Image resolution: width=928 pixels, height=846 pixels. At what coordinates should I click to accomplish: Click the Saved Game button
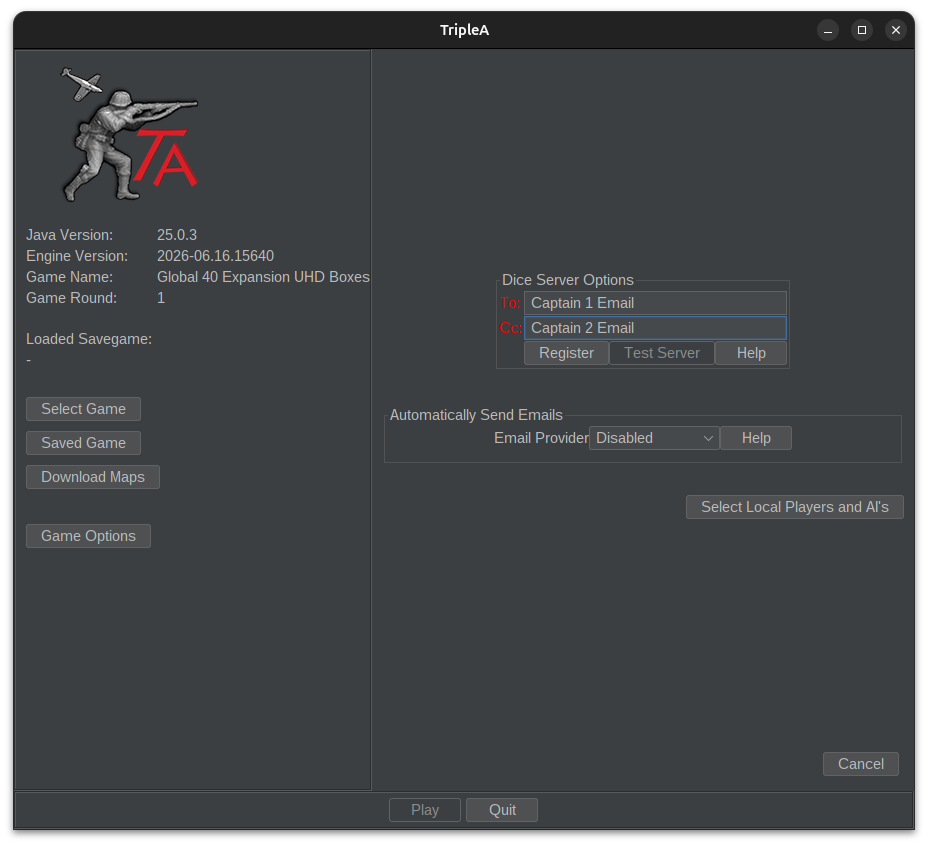pyautogui.click(x=83, y=443)
